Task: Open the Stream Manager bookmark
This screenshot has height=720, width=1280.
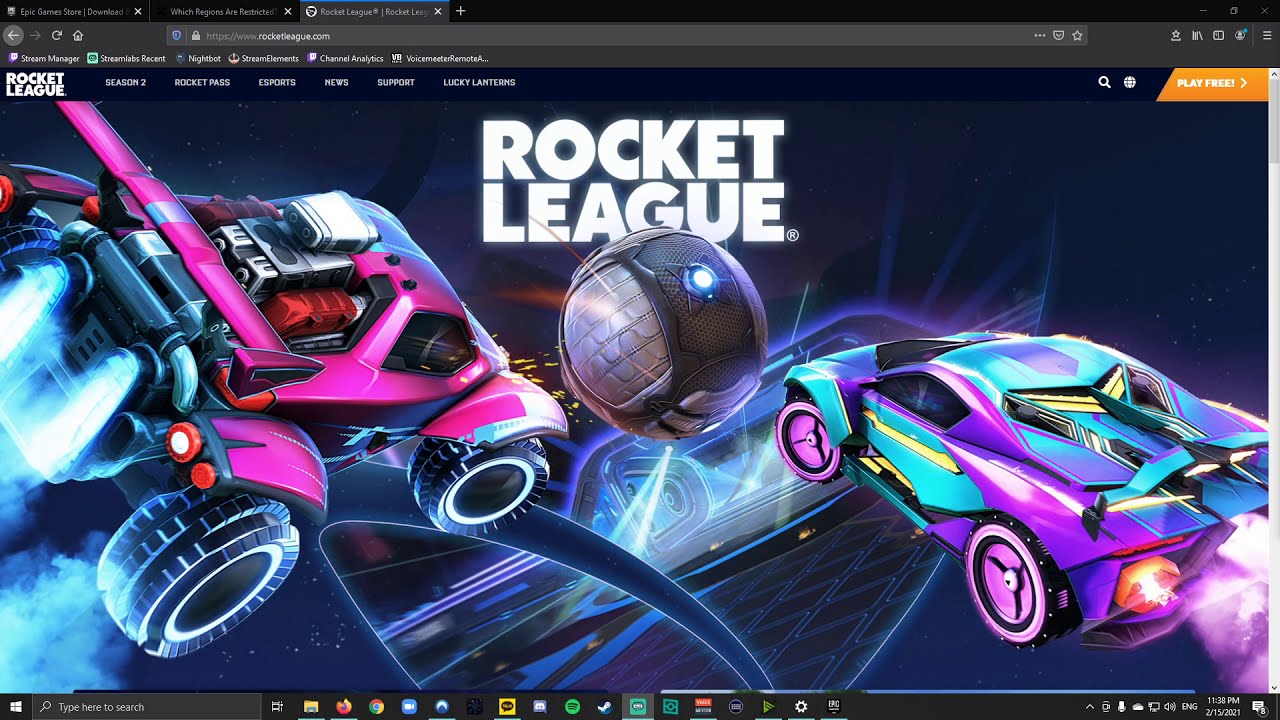Action: coord(44,58)
